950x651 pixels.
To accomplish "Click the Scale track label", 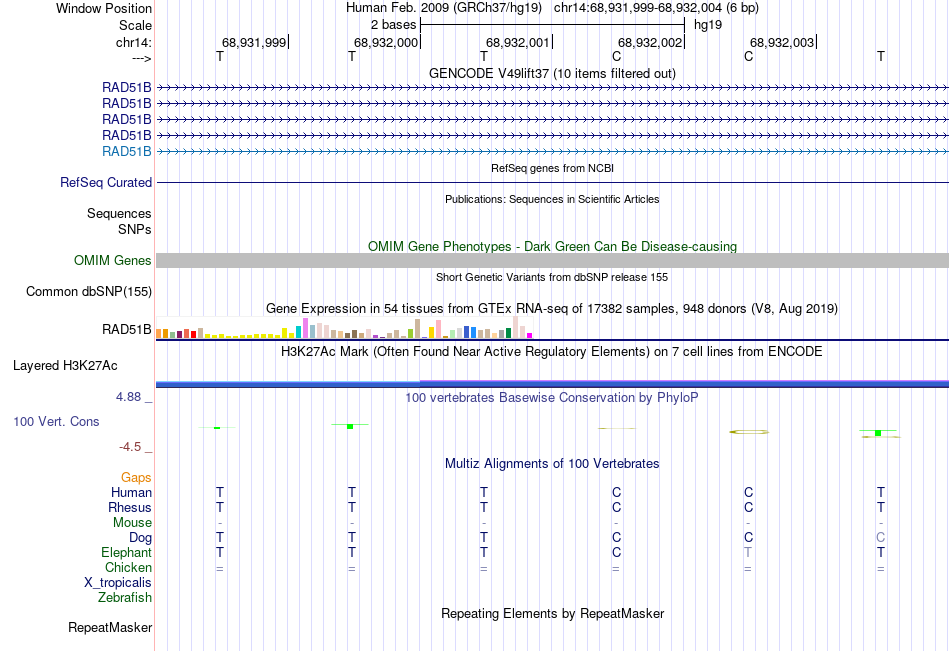I will pos(135,25).
